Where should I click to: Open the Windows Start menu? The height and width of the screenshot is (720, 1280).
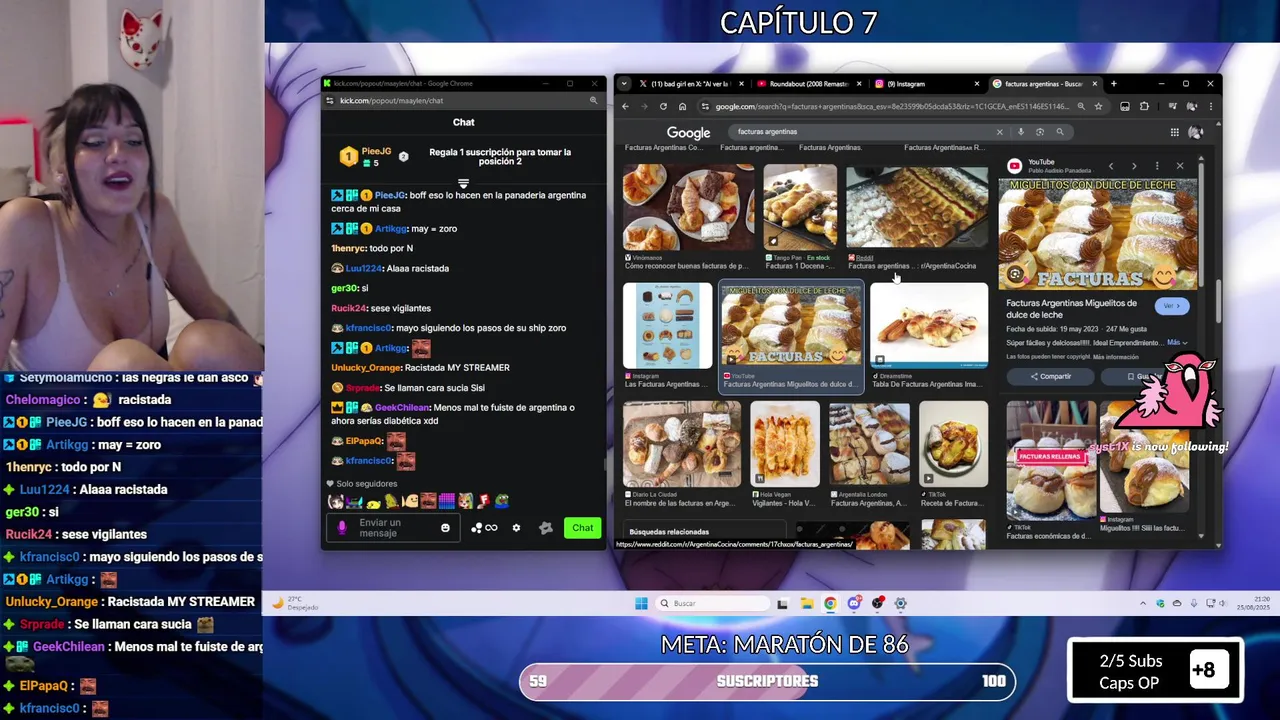[x=641, y=603]
